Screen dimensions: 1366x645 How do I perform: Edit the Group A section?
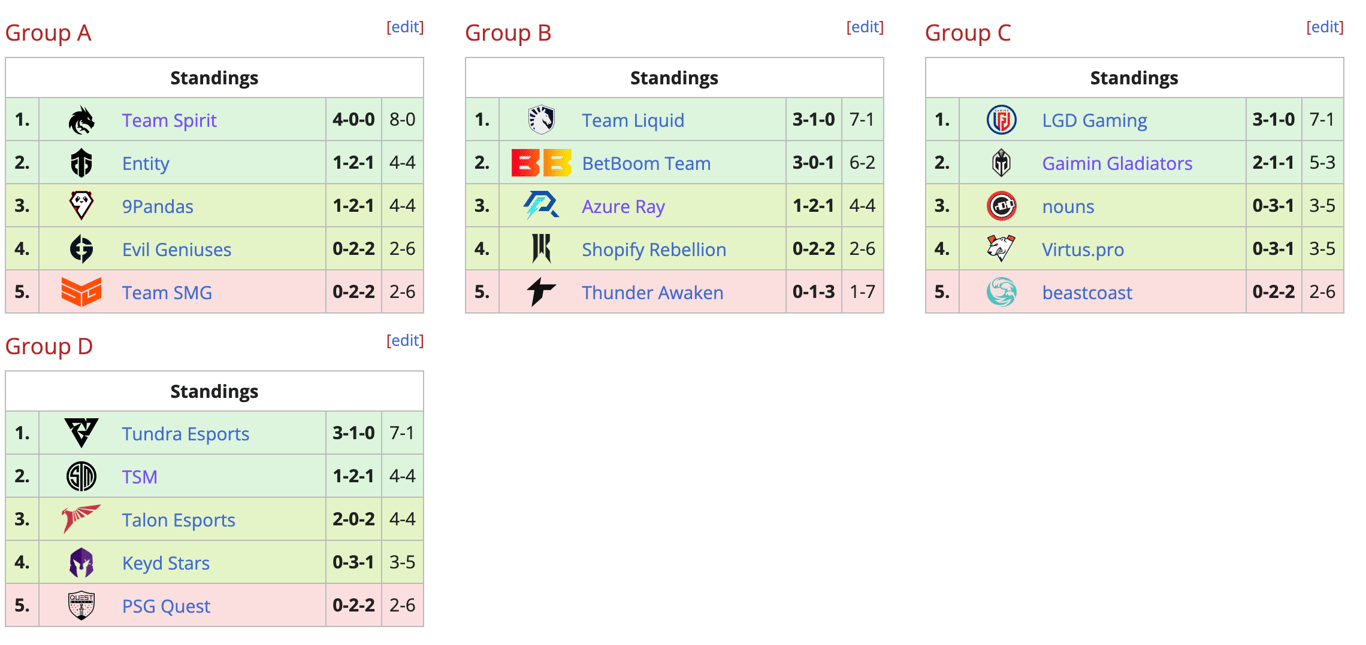pyautogui.click(x=405, y=27)
